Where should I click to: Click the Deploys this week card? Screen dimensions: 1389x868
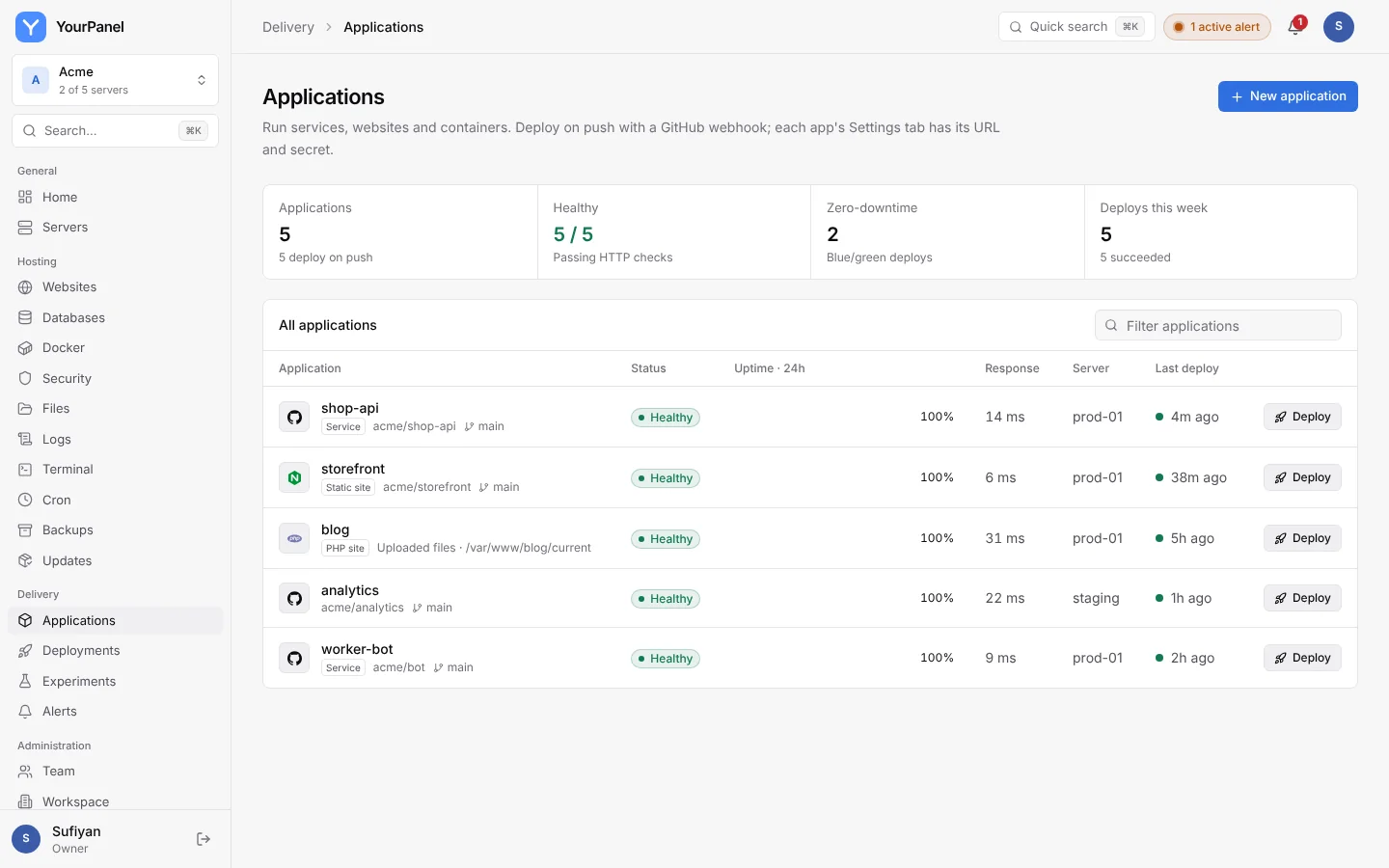1221,232
